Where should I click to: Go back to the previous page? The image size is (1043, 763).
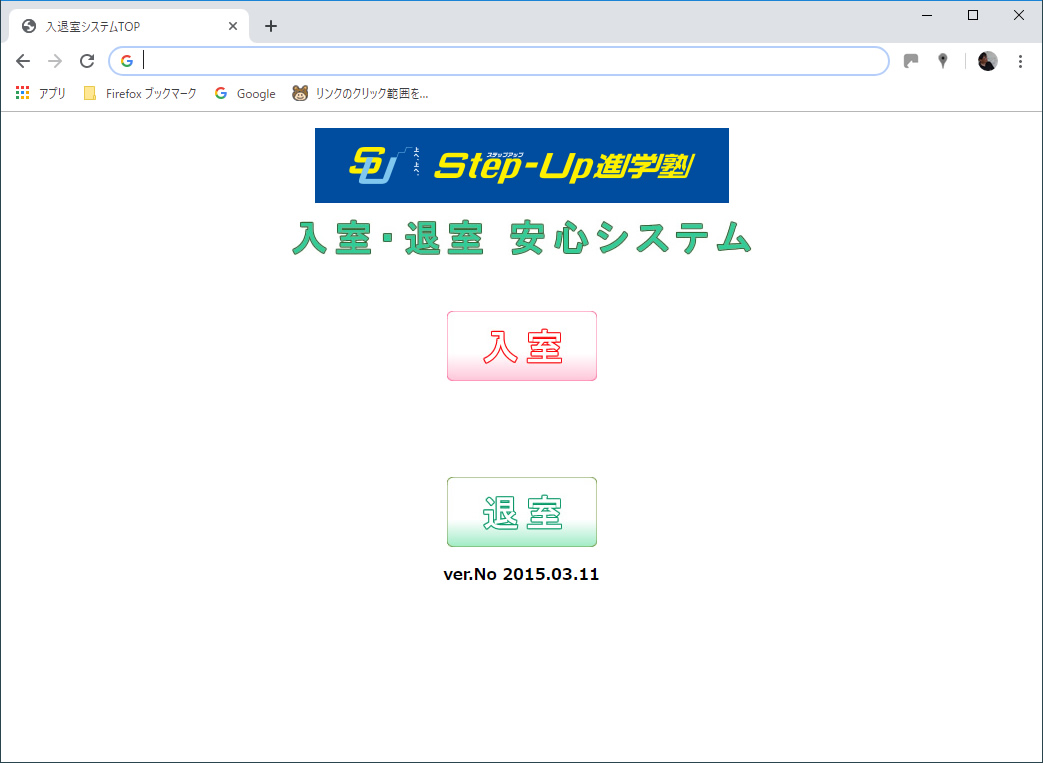23,61
